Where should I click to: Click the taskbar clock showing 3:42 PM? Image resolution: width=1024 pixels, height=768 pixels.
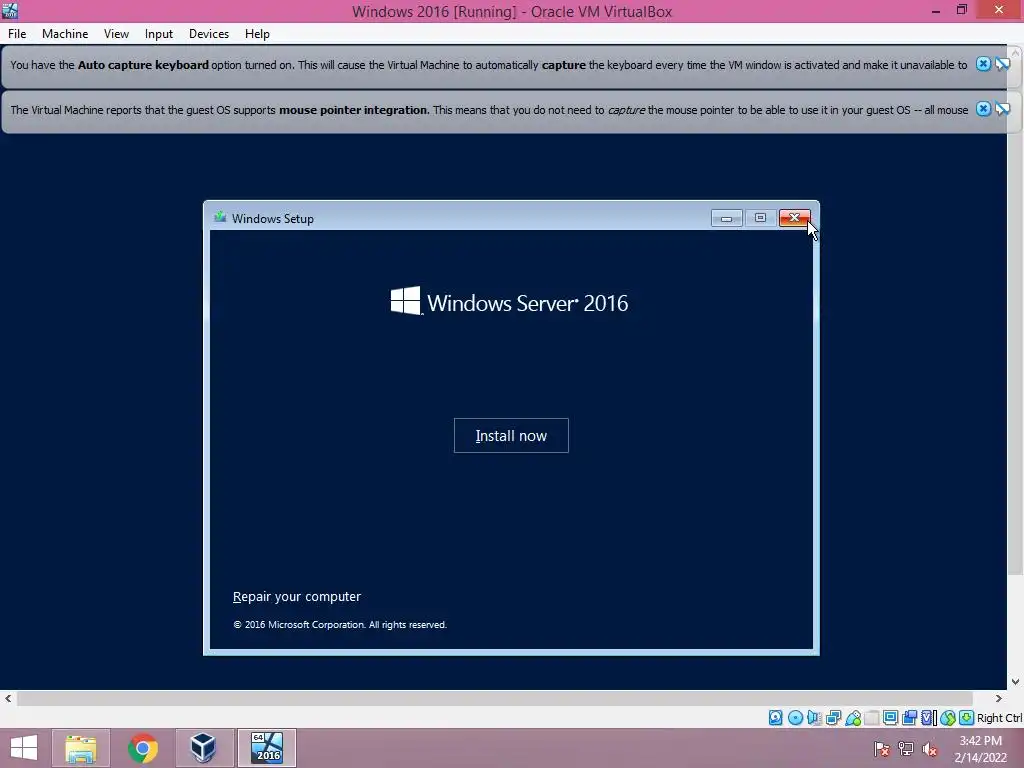coord(980,749)
